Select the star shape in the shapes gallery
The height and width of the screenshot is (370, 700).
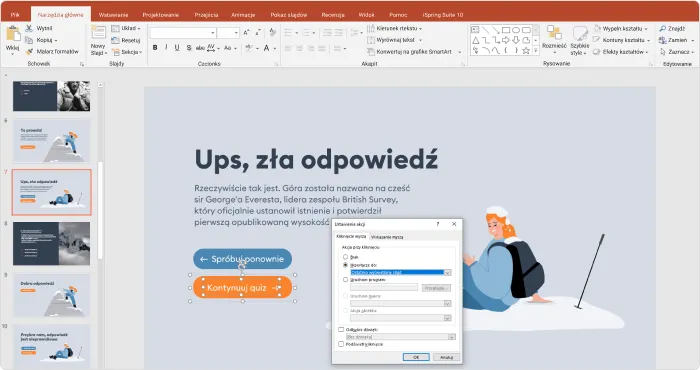tap(526, 50)
